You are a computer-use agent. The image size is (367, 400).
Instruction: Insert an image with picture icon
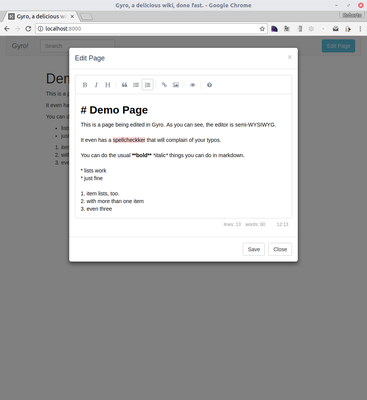pyautogui.click(x=176, y=85)
